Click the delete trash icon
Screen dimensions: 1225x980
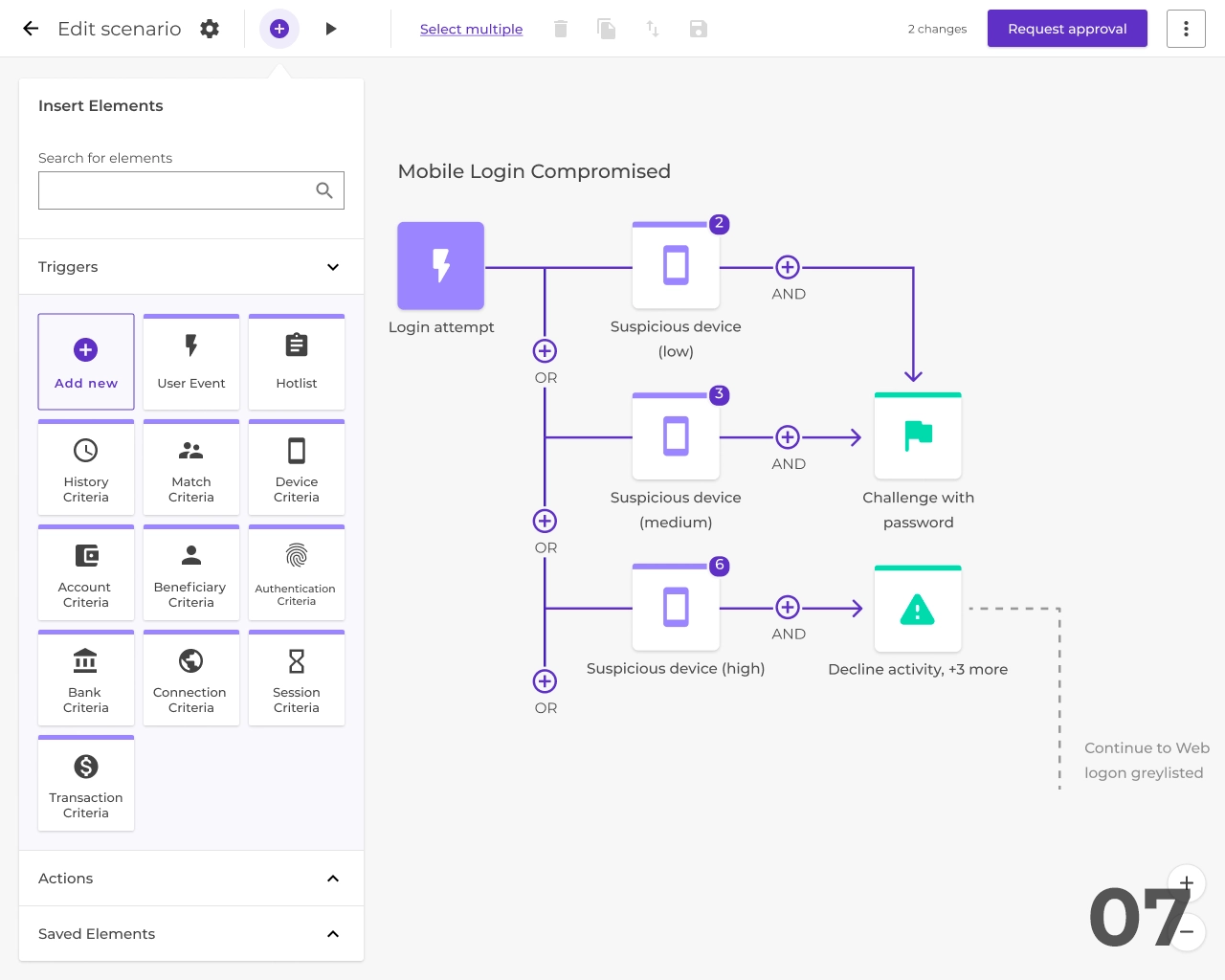click(561, 29)
